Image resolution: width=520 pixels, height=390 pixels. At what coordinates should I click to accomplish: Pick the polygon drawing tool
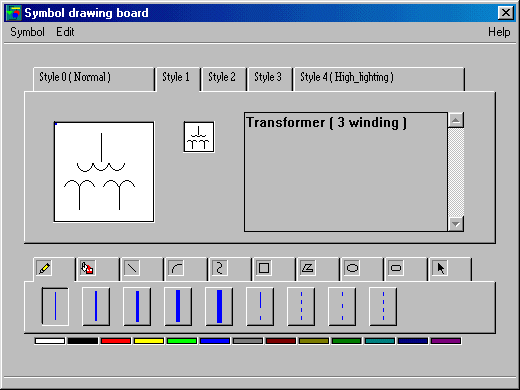pos(308,268)
